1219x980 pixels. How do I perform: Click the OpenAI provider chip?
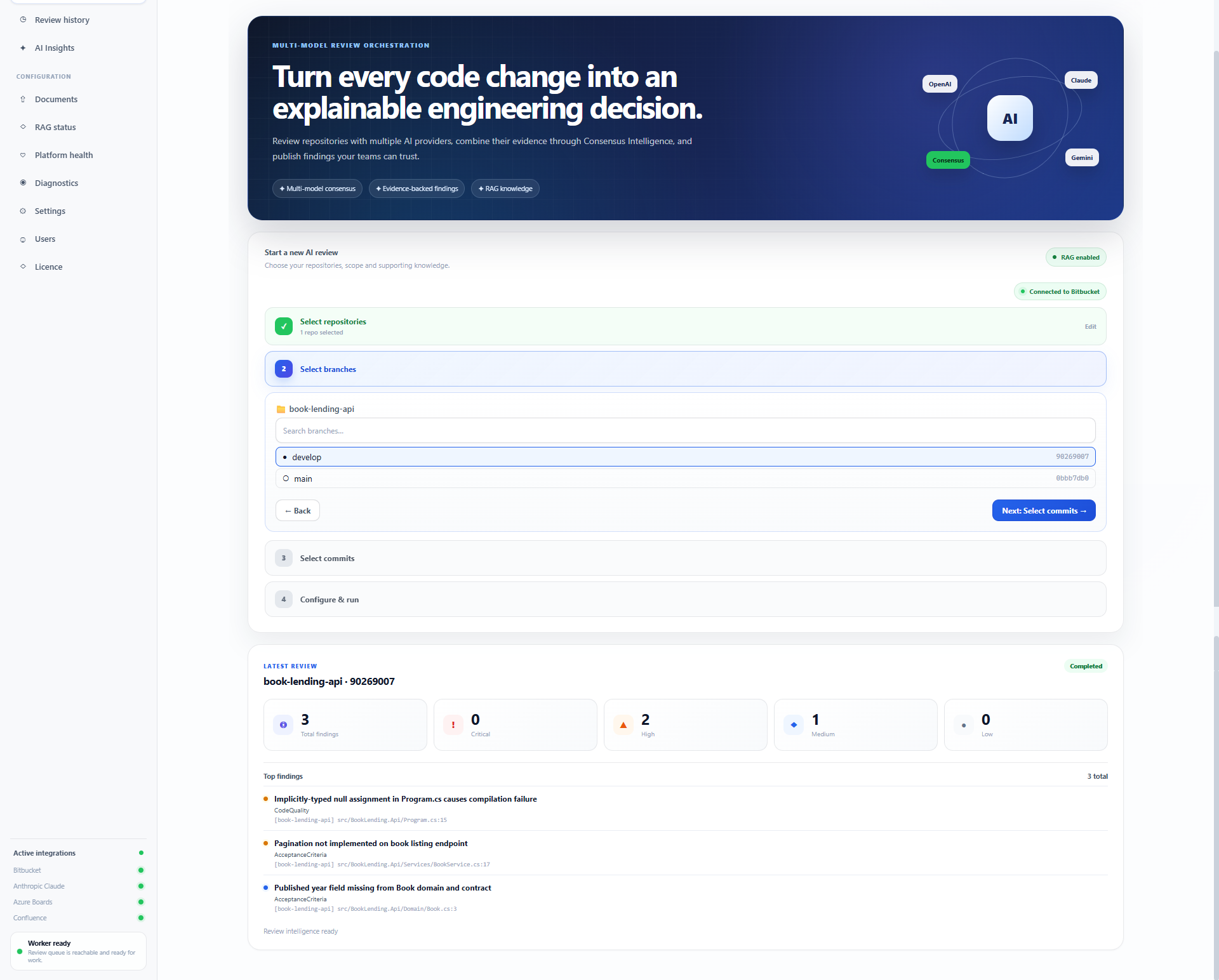pos(940,84)
